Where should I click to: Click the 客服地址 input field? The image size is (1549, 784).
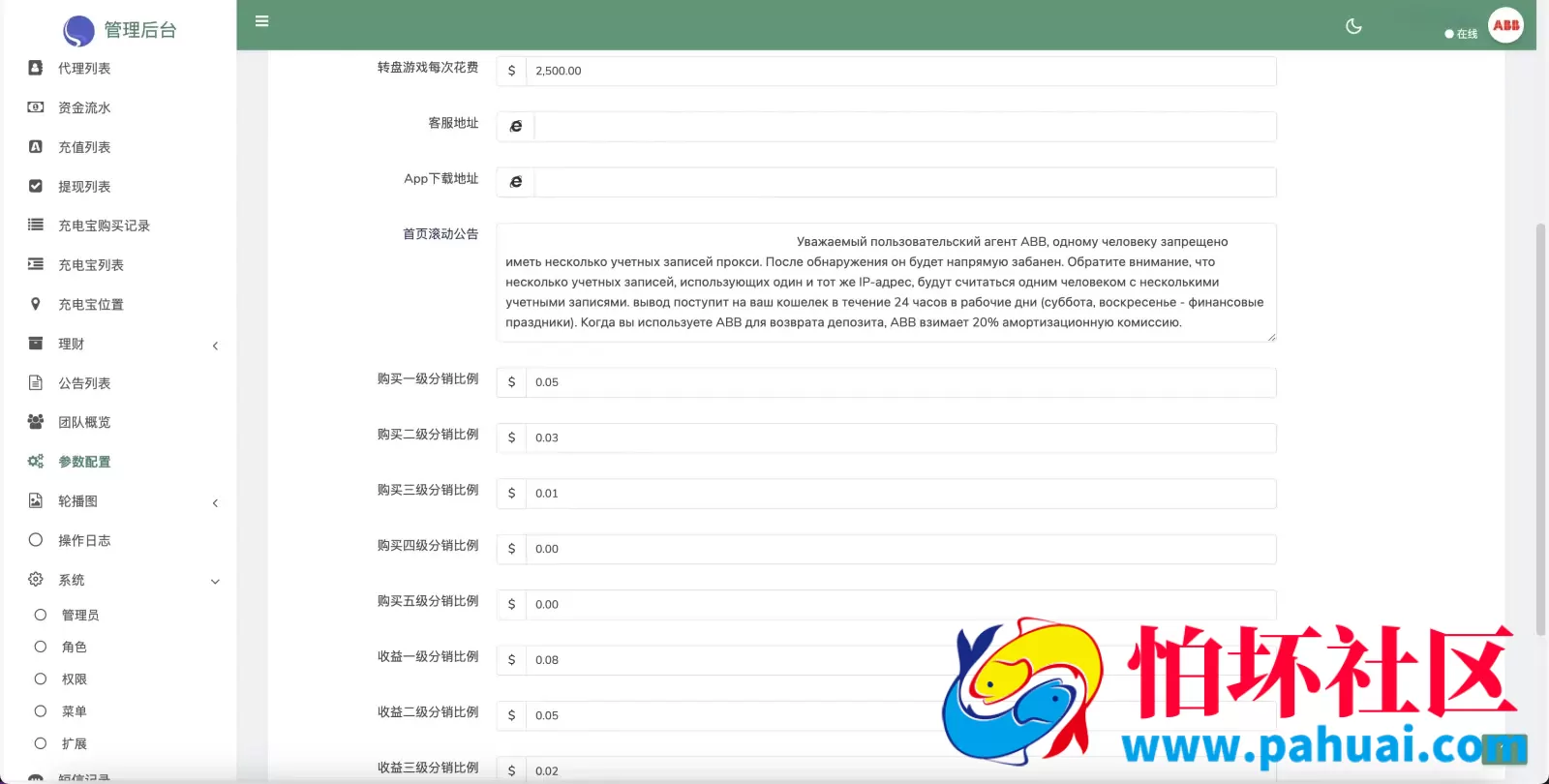coord(905,127)
